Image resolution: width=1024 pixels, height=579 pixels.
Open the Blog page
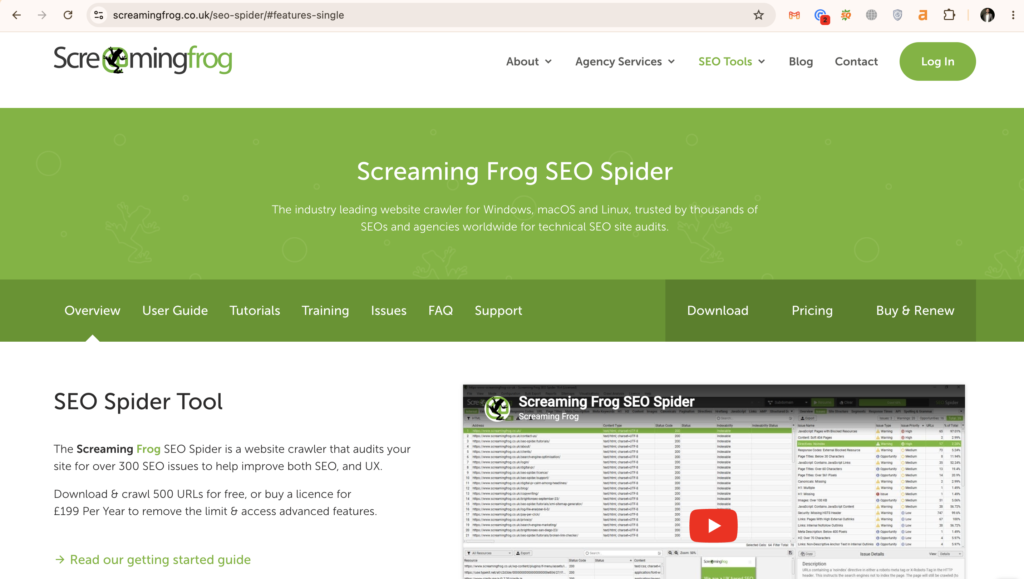801,61
